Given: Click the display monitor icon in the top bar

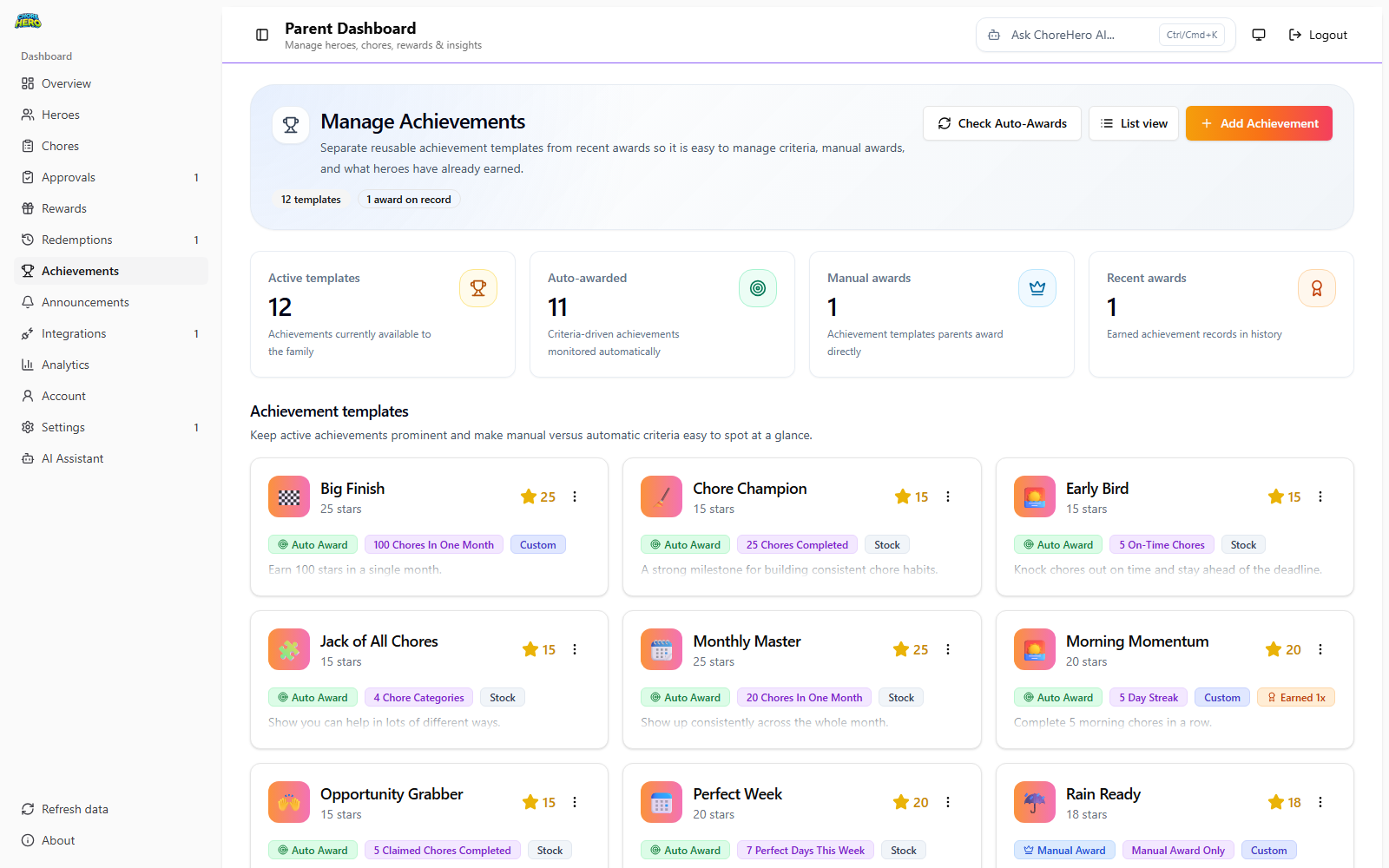Looking at the screenshot, I should coord(1258,35).
